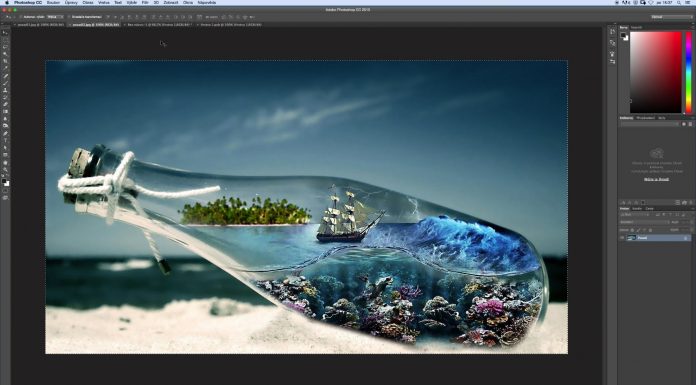Toggle lock position in Layers panel

tap(645, 230)
